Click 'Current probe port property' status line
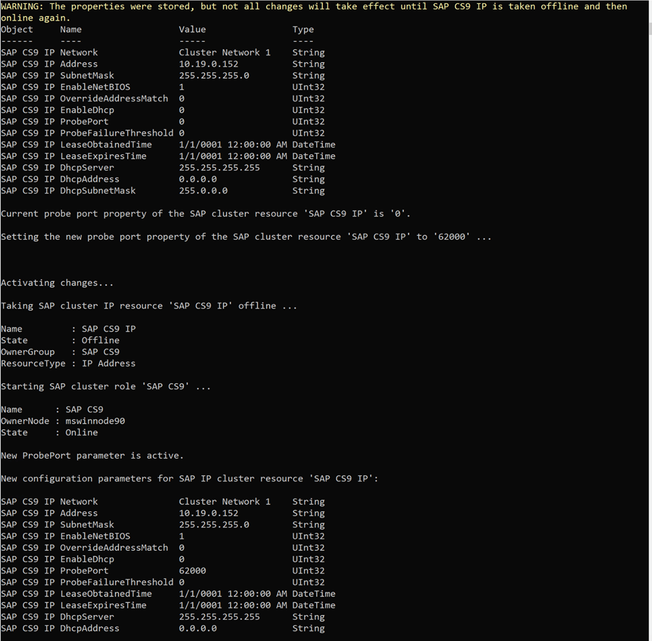The image size is (652, 641). [x=205, y=214]
